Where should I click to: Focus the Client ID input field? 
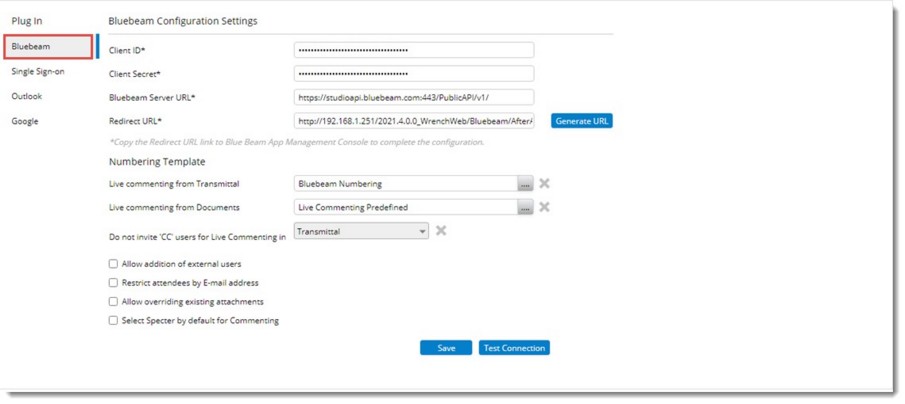pos(414,50)
